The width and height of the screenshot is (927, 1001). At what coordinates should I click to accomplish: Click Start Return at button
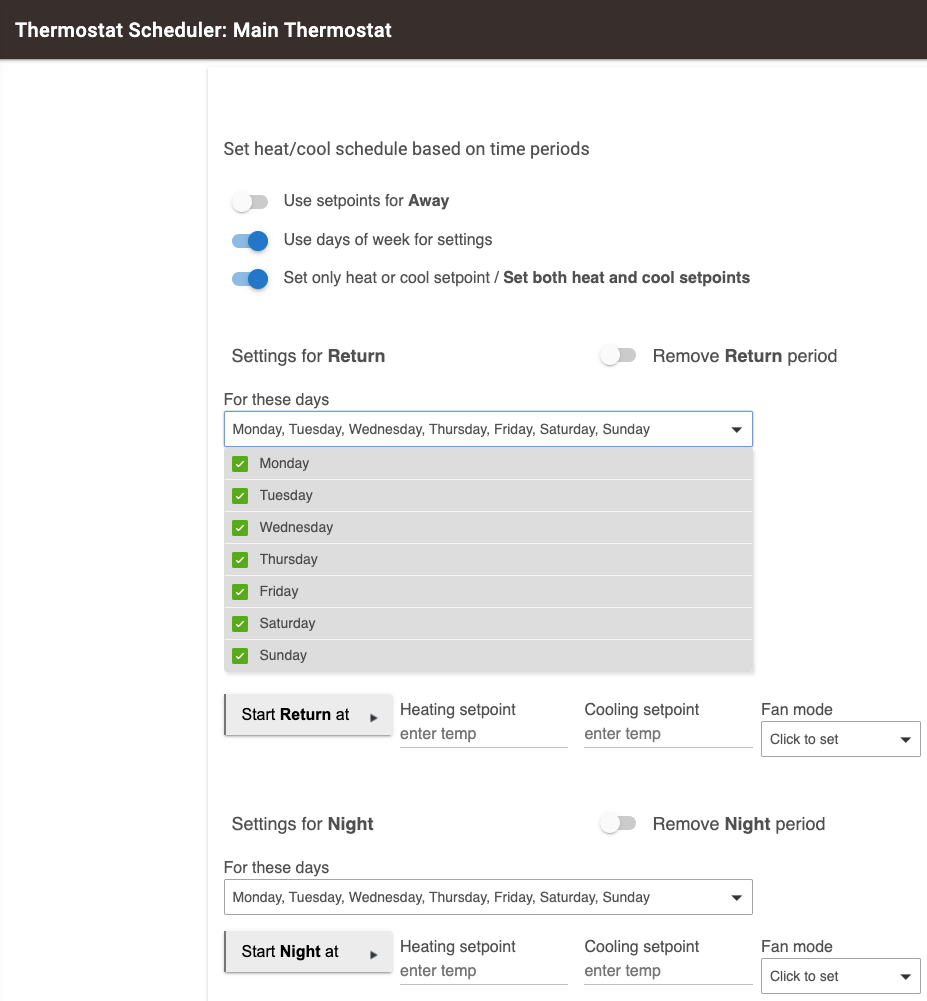(309, 715)
